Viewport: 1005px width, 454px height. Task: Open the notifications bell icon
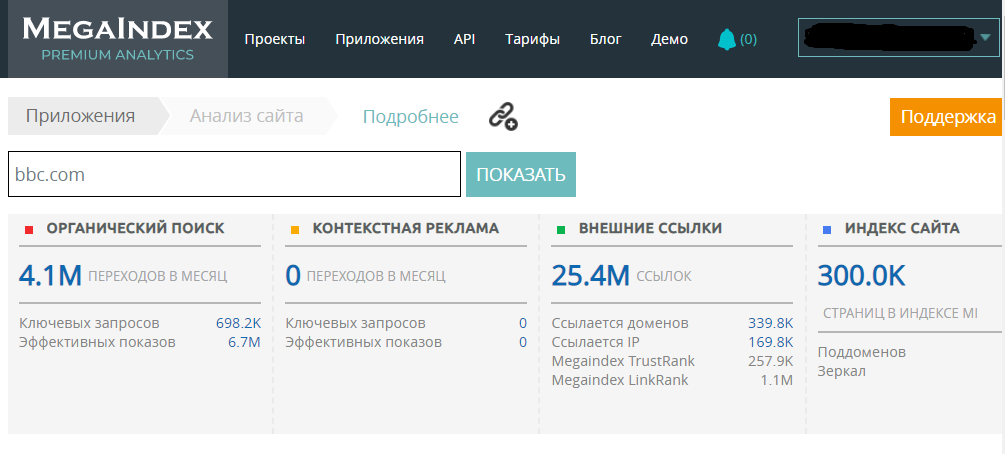[727, 40]
